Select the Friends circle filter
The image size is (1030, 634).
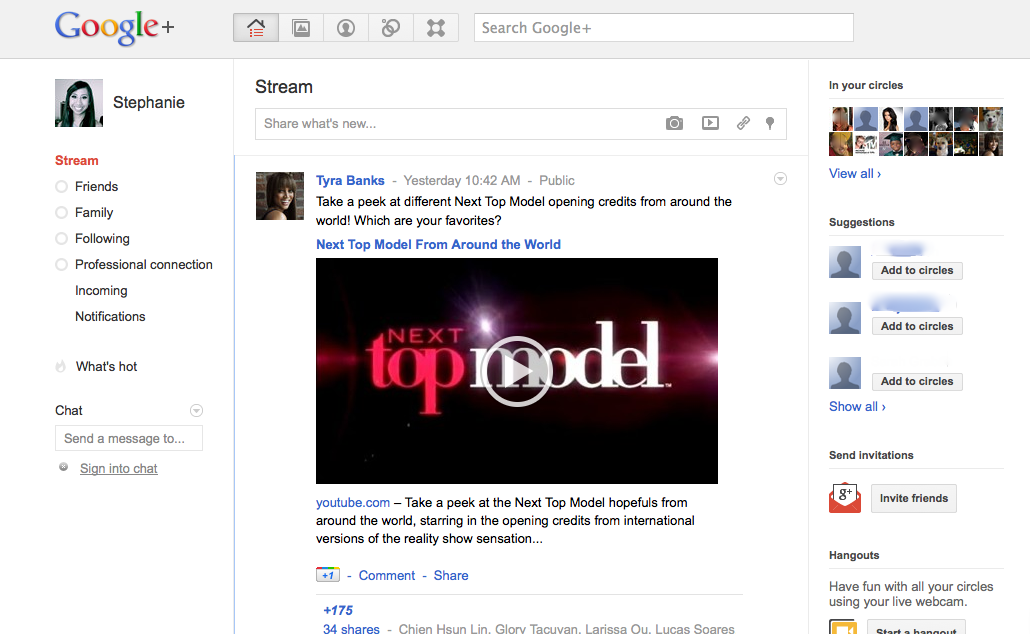[62, 187]
